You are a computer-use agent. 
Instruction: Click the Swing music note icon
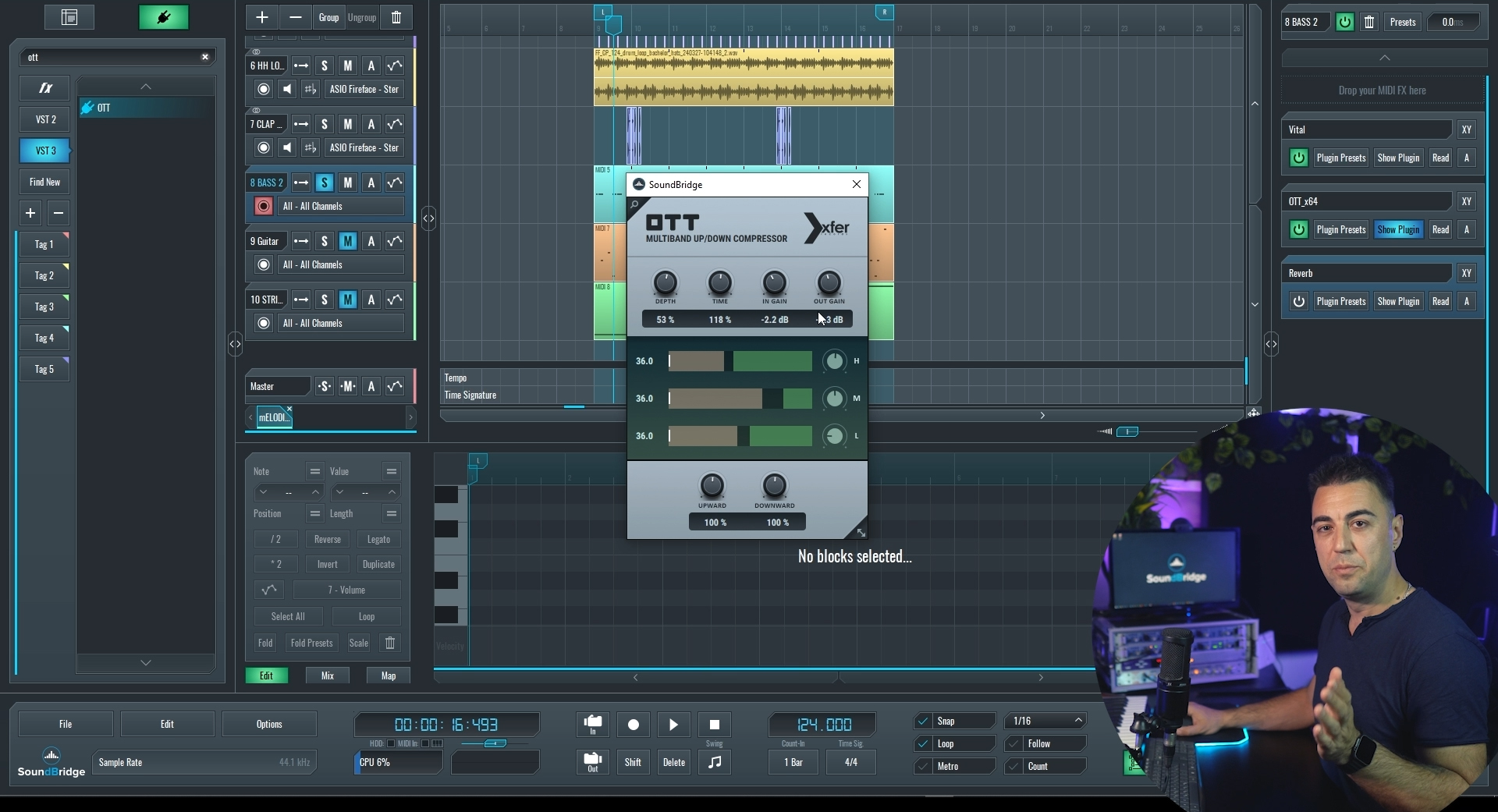click(714, 761)
